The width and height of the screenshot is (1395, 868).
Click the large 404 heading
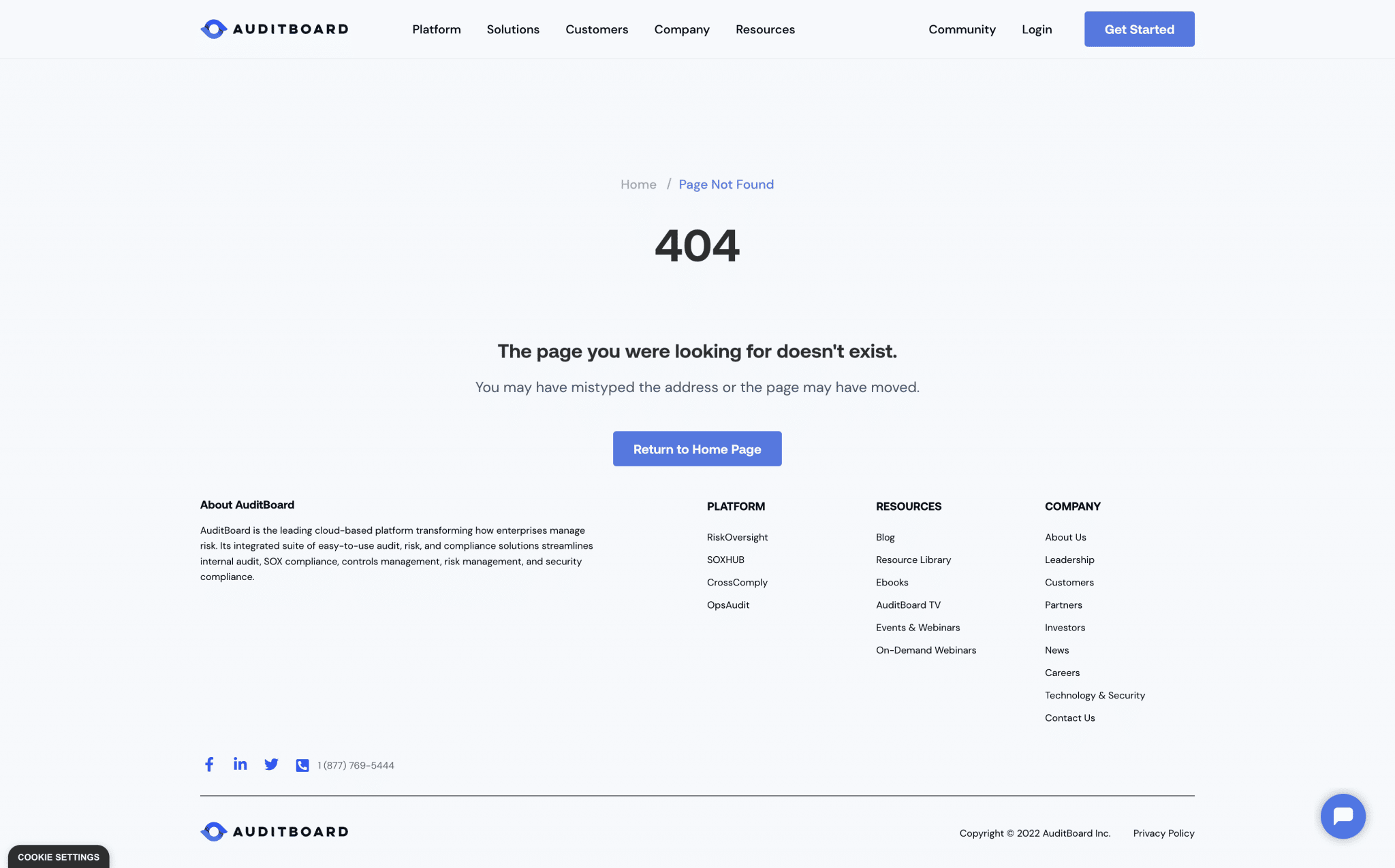[x=697, y=246]
